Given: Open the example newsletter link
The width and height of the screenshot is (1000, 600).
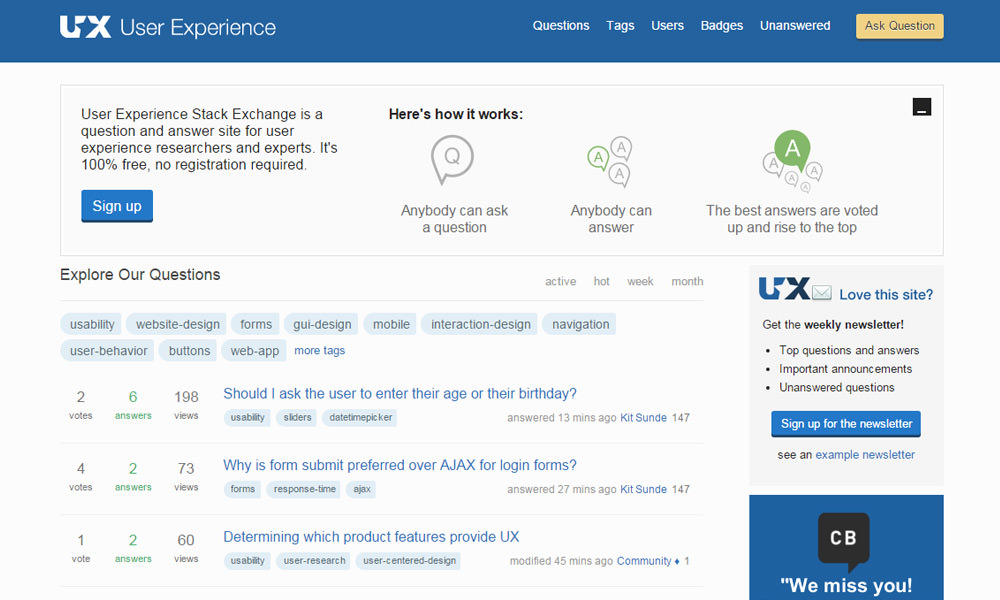Looking at the screenshot, I should tap(865, 455).
